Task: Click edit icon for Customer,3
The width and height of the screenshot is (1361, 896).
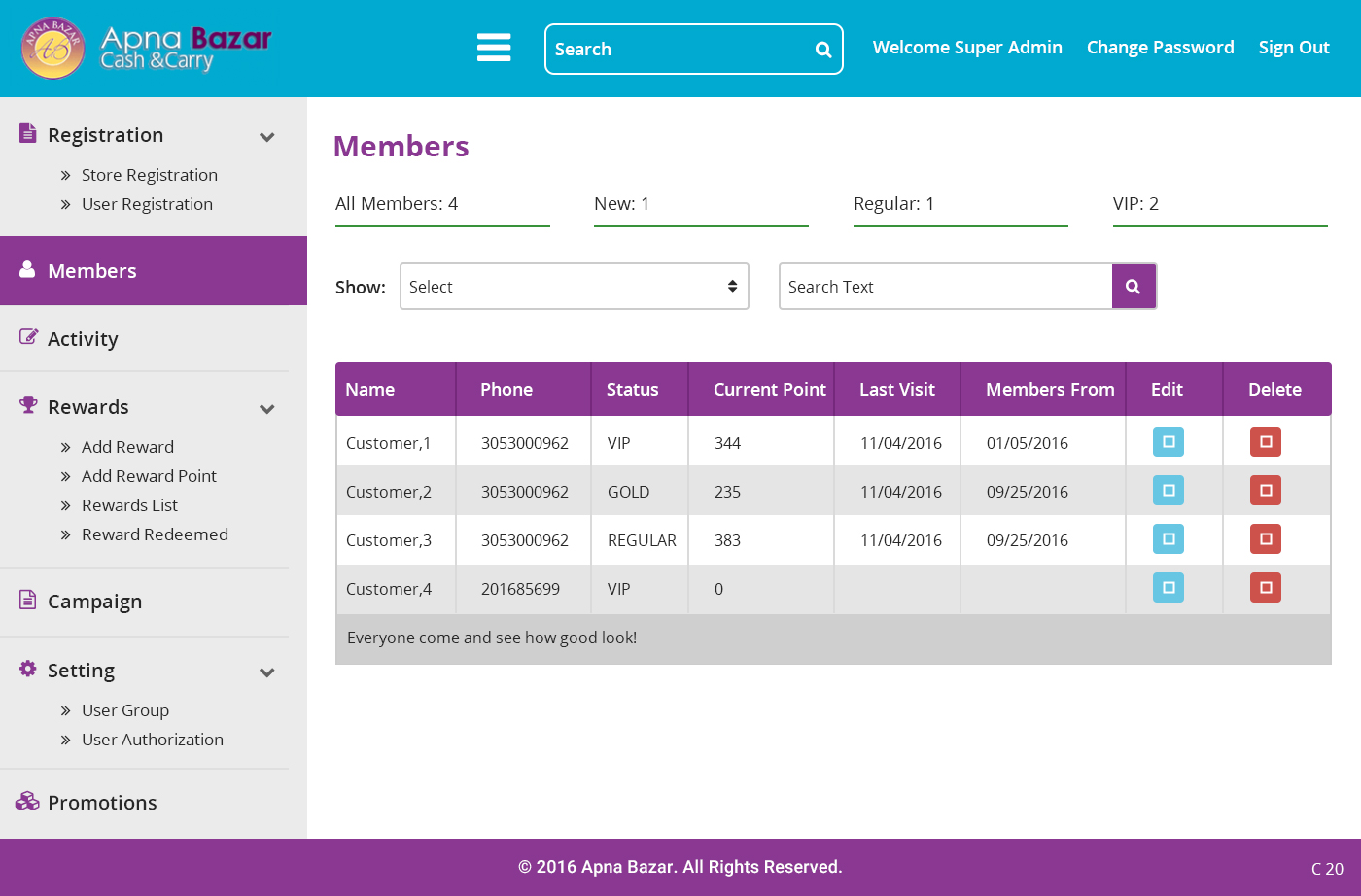Action: (1169, 539)
